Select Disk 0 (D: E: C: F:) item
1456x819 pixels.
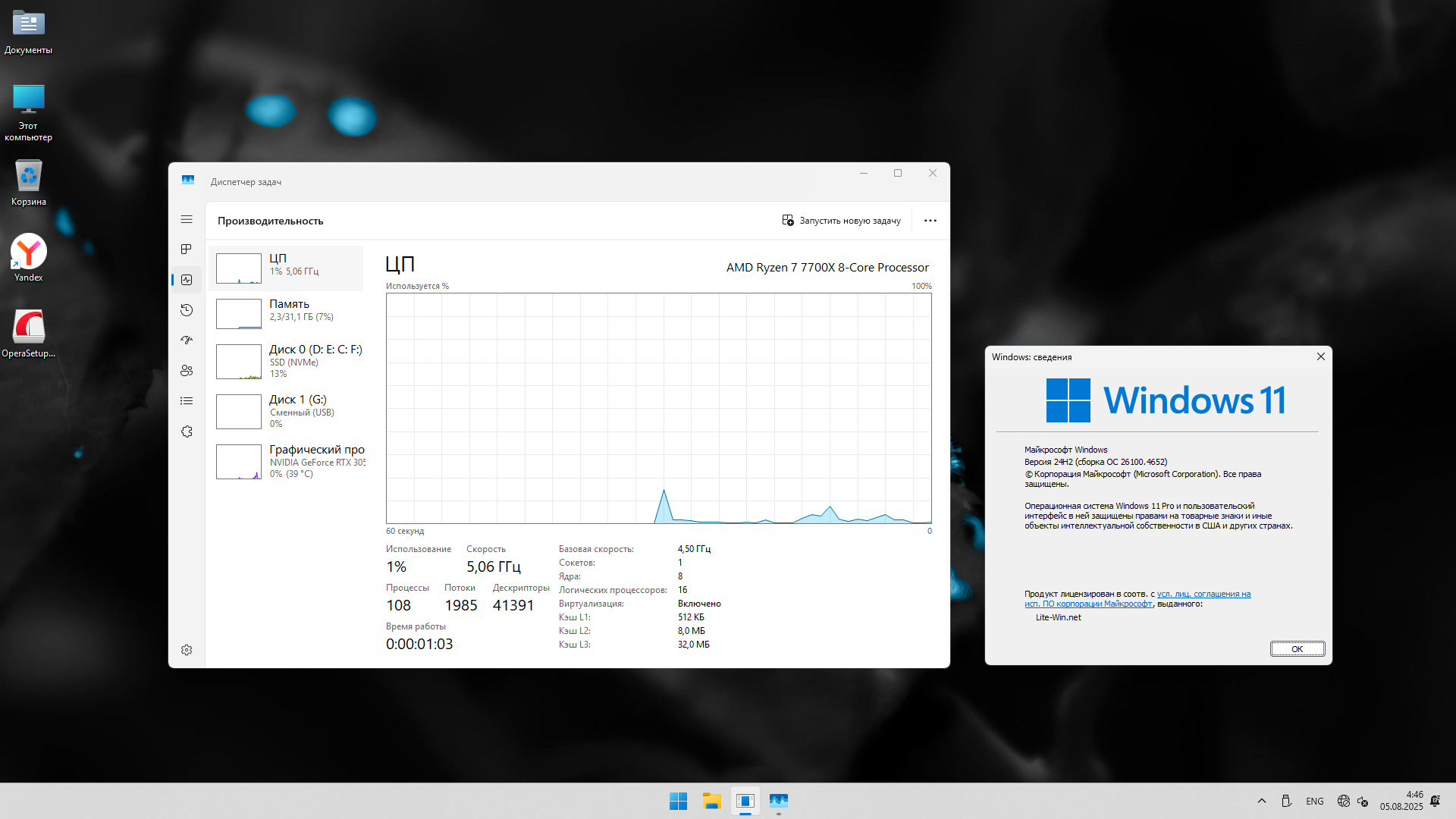pos(287,361)
